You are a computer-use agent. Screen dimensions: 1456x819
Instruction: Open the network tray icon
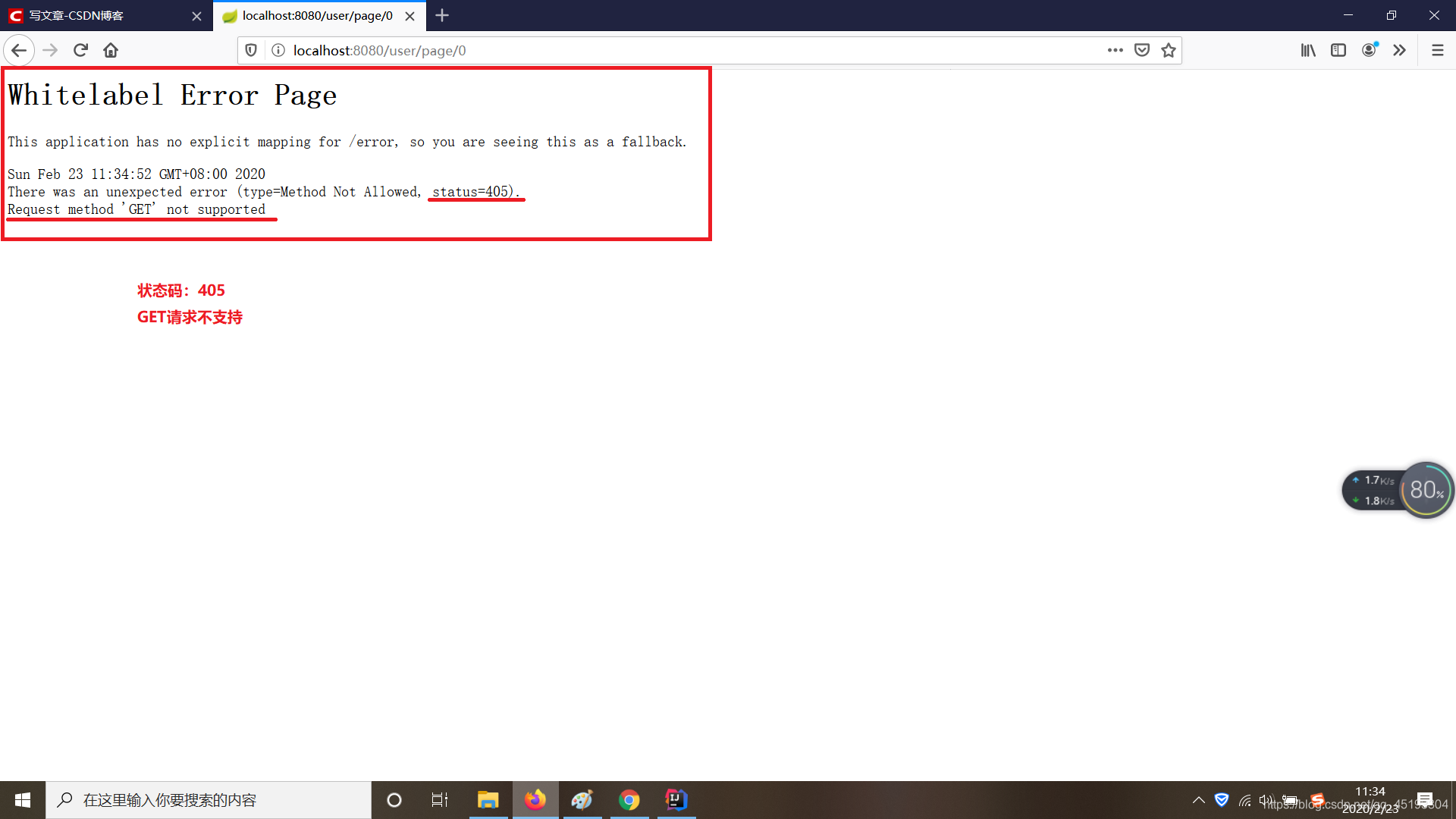click(1245, 800)
